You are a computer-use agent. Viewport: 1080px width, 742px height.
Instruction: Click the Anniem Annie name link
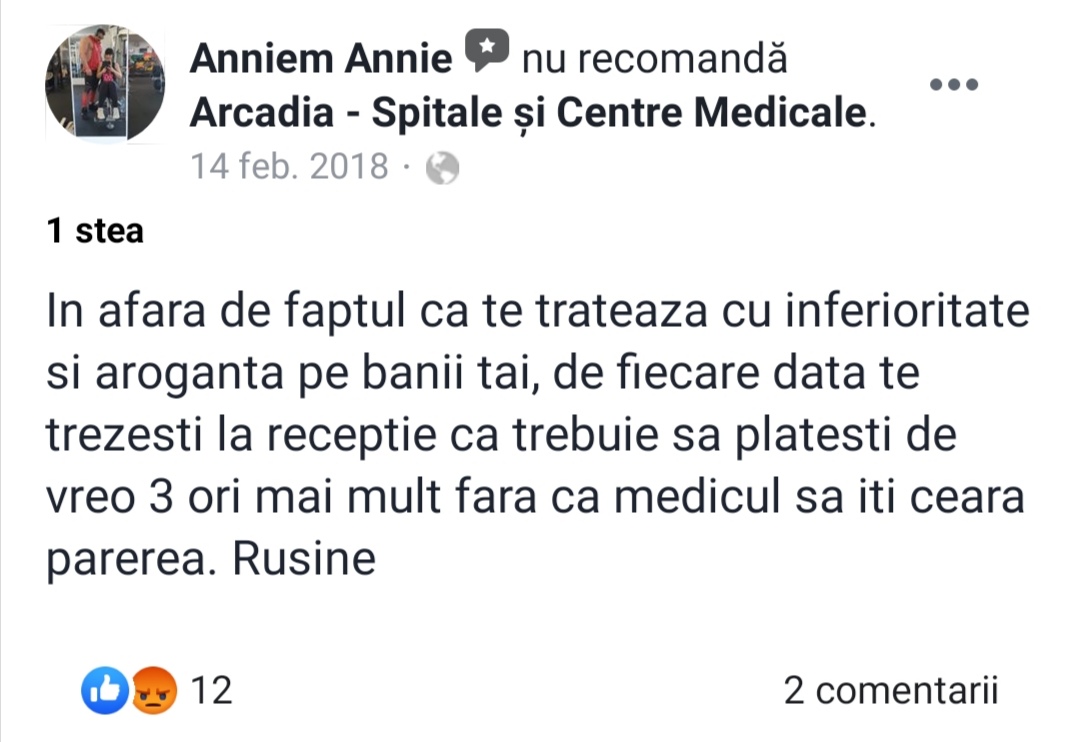(x=321, y=58)
